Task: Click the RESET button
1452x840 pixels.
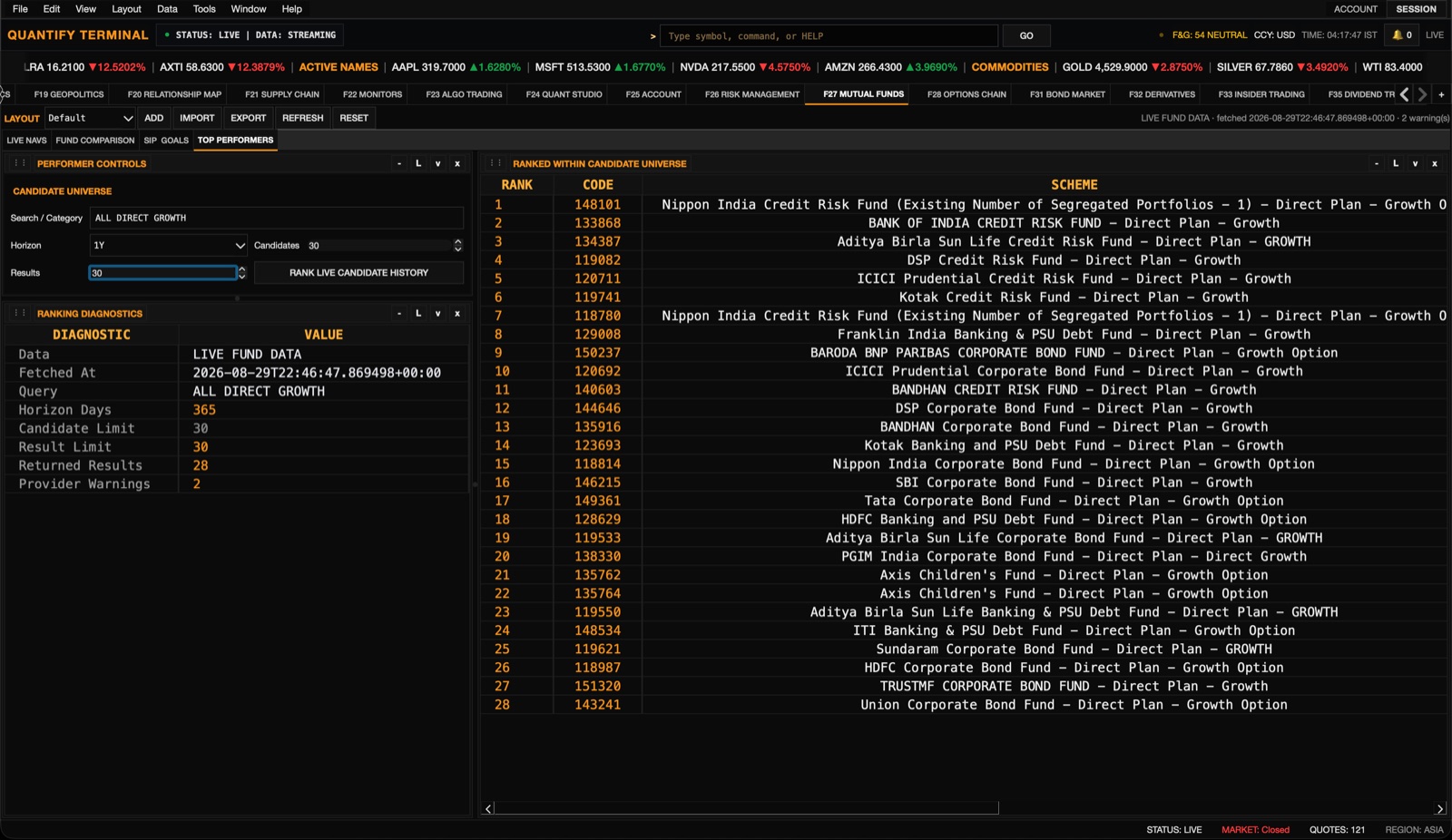Action: [x=354, y=118]
